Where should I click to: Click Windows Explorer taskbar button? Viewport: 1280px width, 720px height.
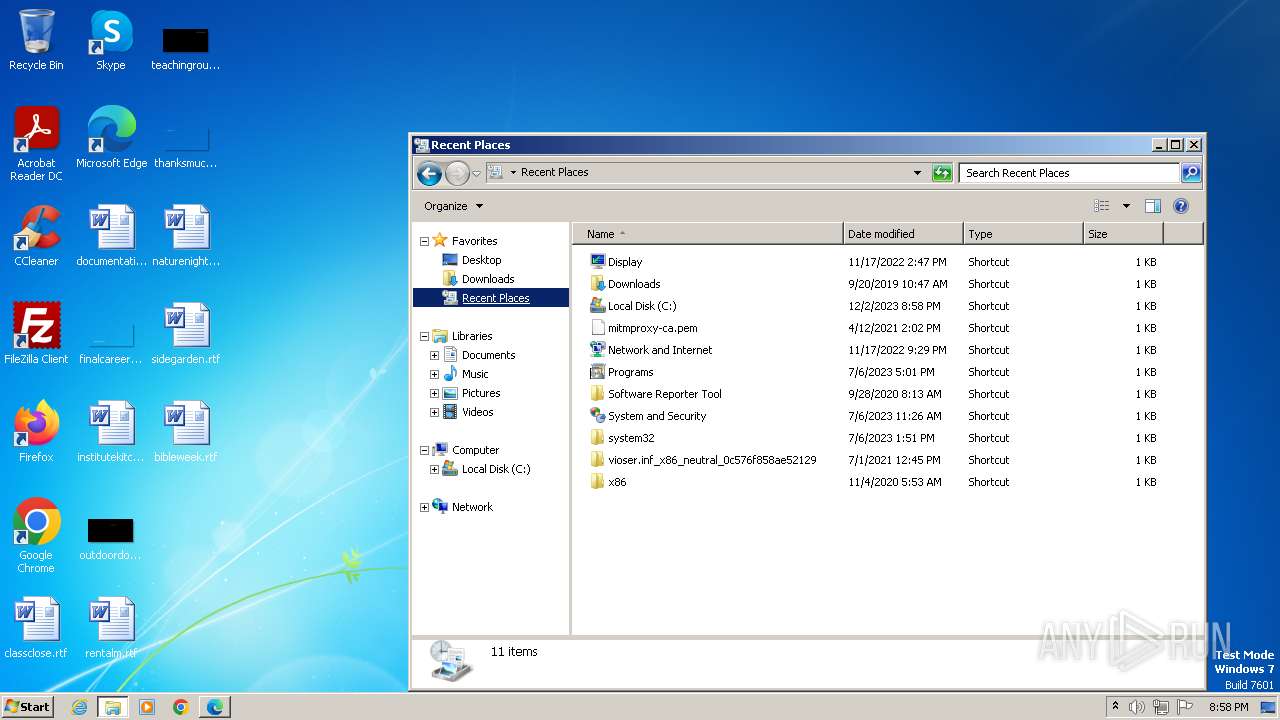pos(112,707)
